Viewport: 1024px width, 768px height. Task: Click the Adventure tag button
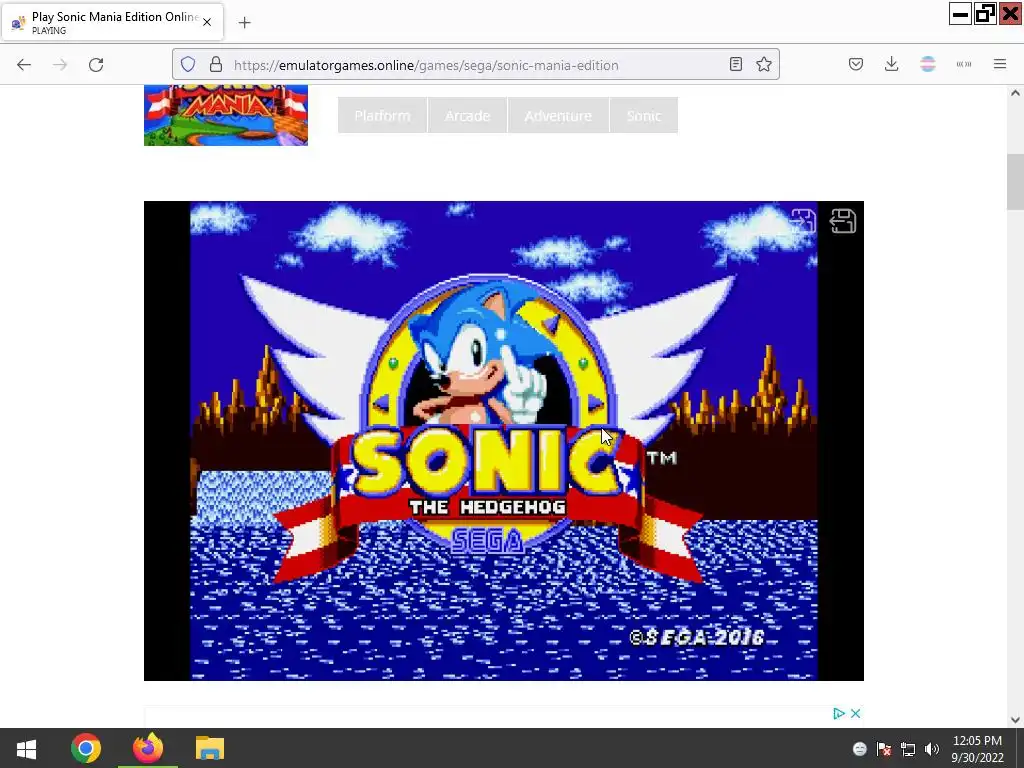558,116
